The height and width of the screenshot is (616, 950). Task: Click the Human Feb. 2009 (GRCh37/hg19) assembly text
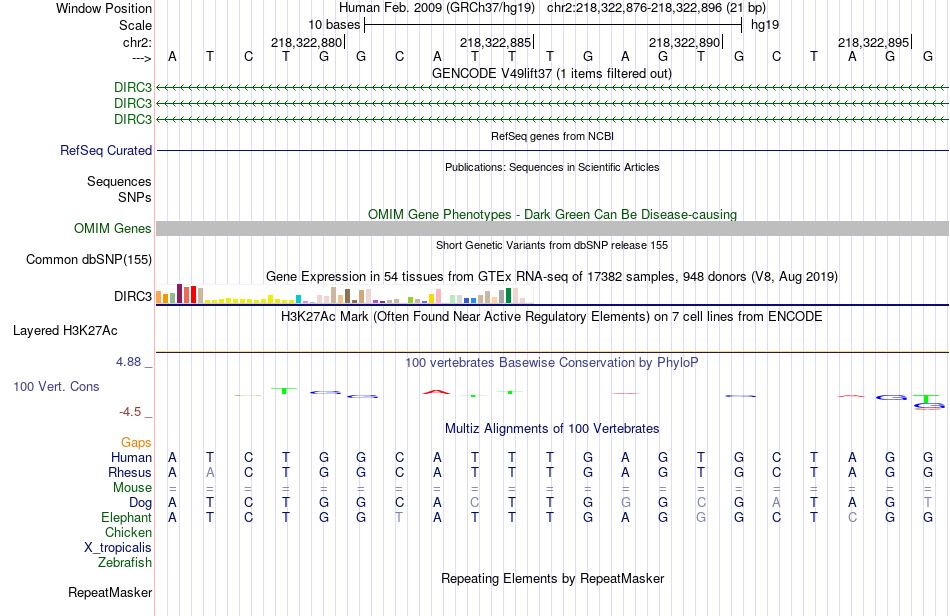437,8
